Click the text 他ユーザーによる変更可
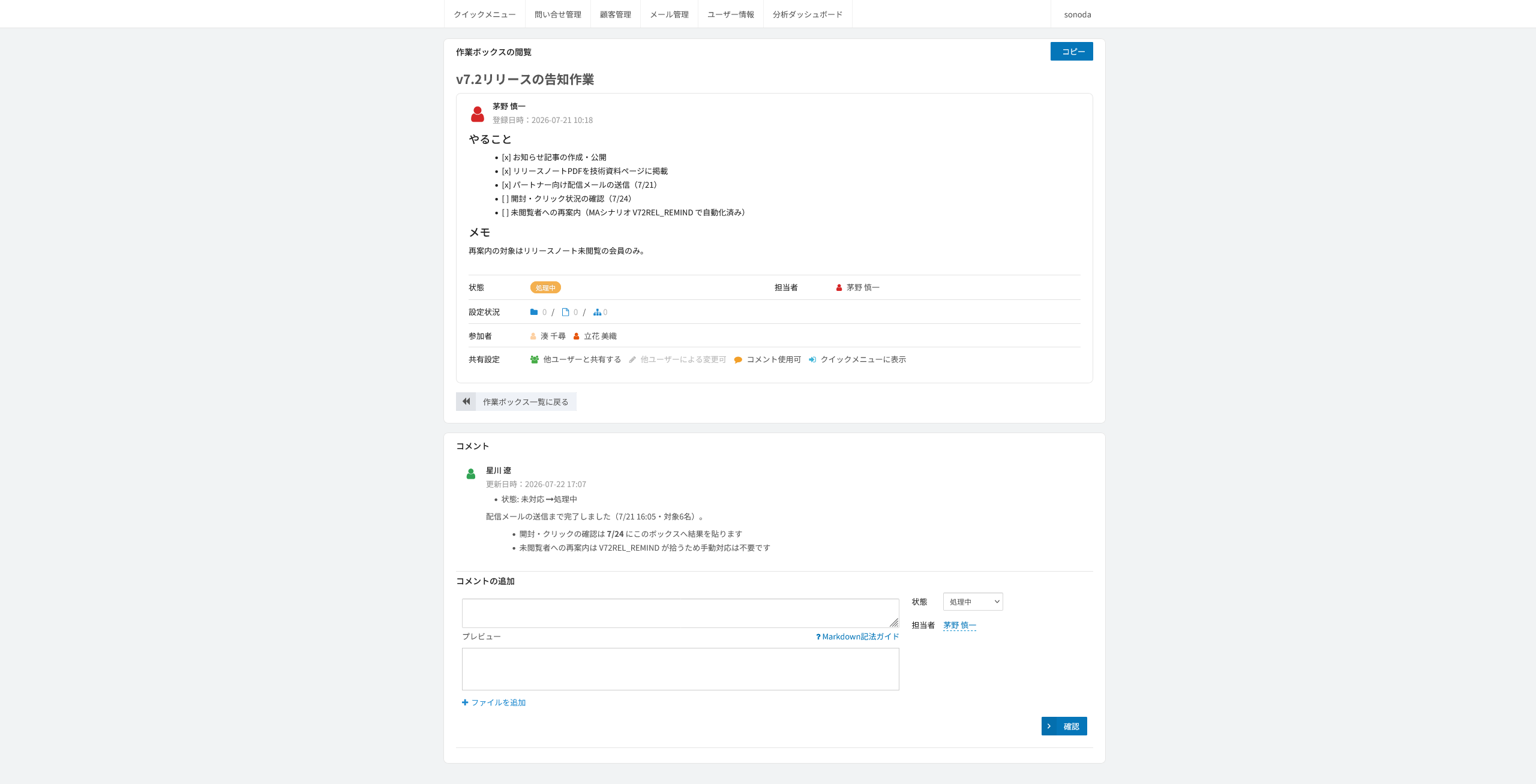The height and width of the screenshot is (784, 1536). point(683,360)
